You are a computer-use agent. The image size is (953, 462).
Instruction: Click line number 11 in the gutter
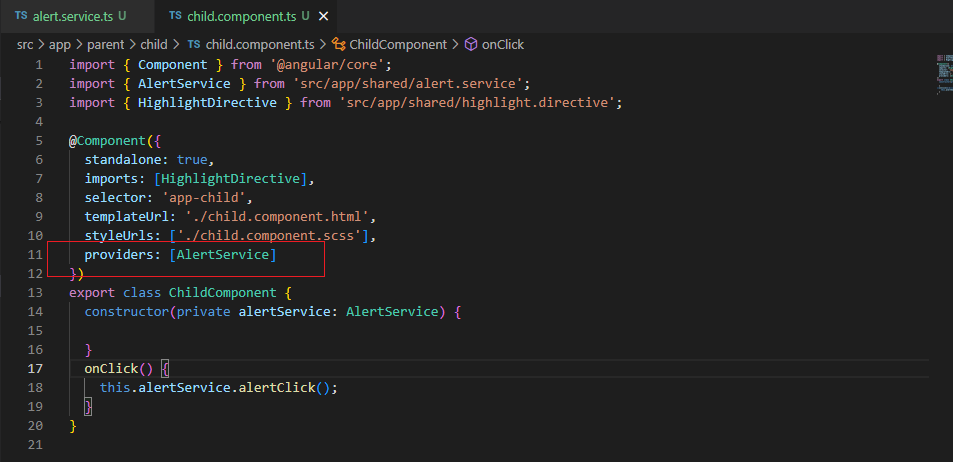37,255
